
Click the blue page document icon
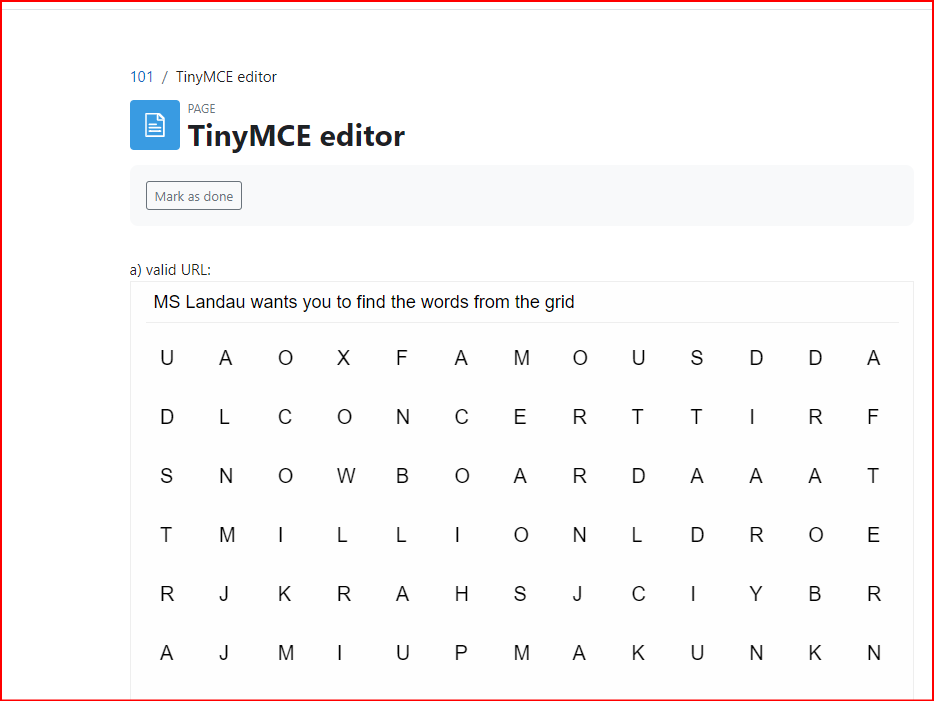click(x=155, y=125)
